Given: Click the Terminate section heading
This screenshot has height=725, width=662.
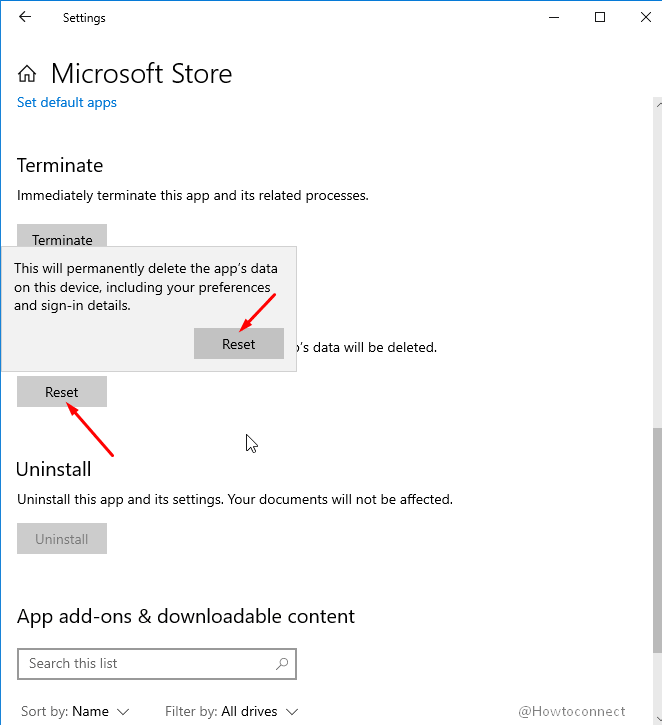Looking at the screenshot, I should coord(60,166).
